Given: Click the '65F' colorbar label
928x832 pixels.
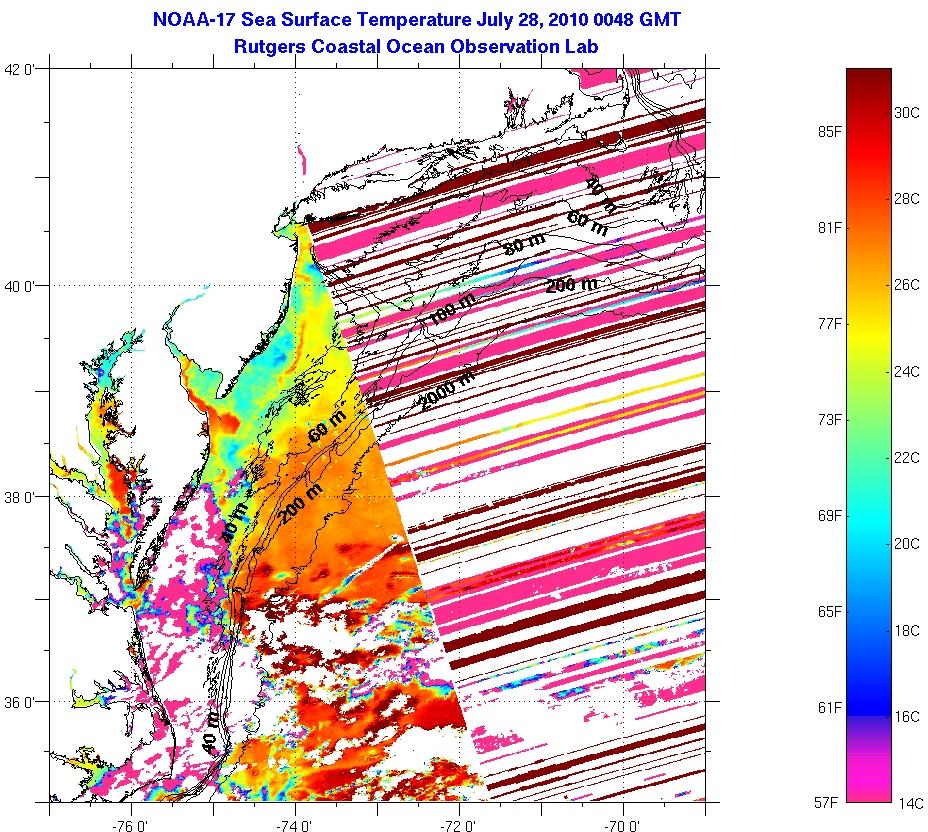Looking at the screenshot, I should 829,611.
